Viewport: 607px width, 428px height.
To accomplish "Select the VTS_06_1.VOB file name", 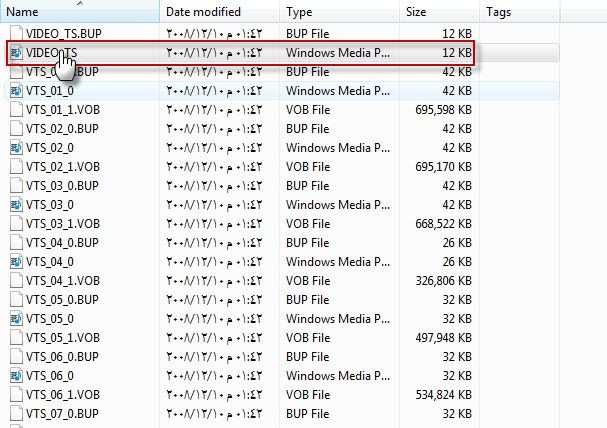I will [x=63, y=394].
